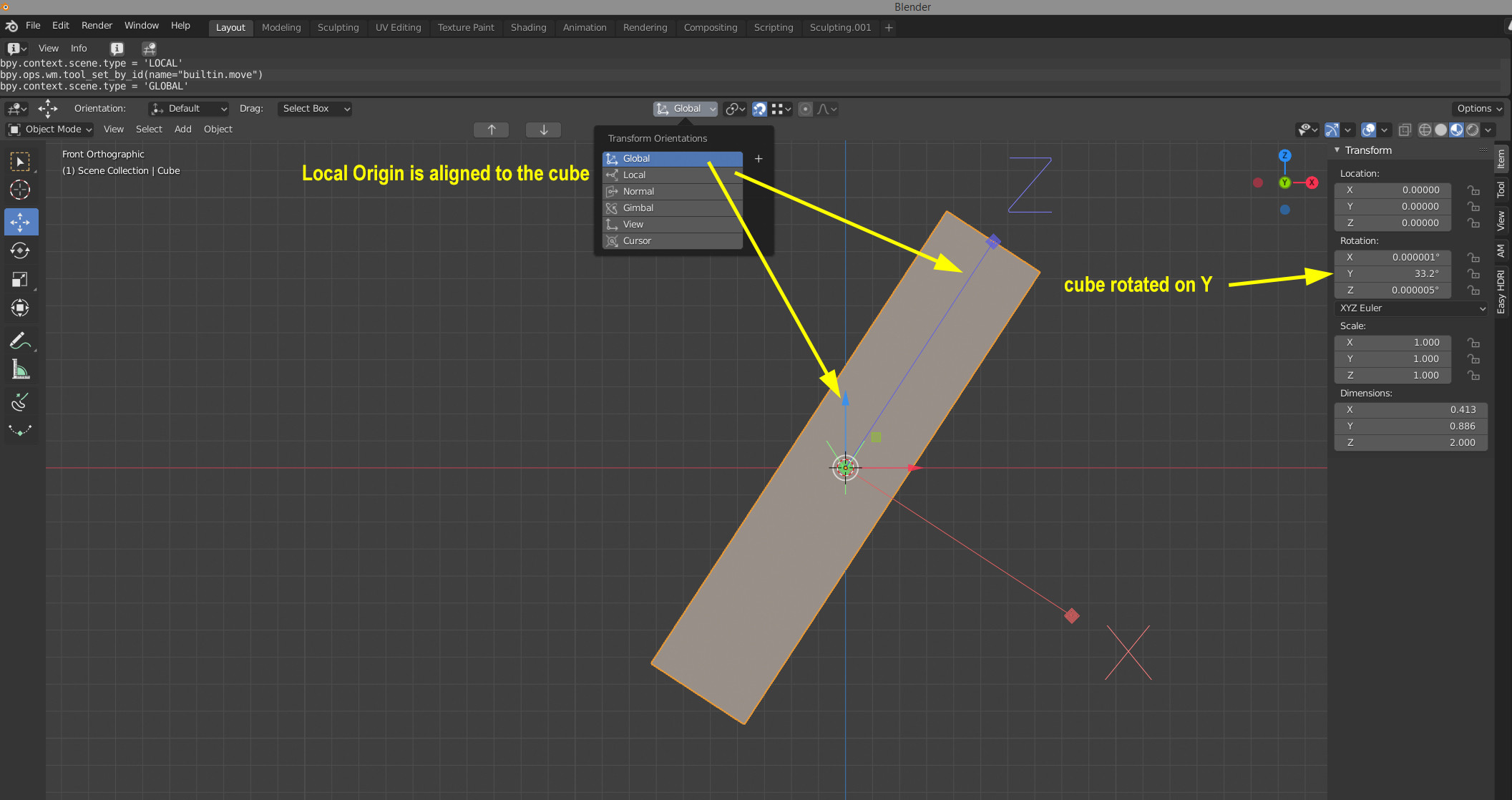
Task: Open the Global transform orientation dropdown
Action: point(685,109)
